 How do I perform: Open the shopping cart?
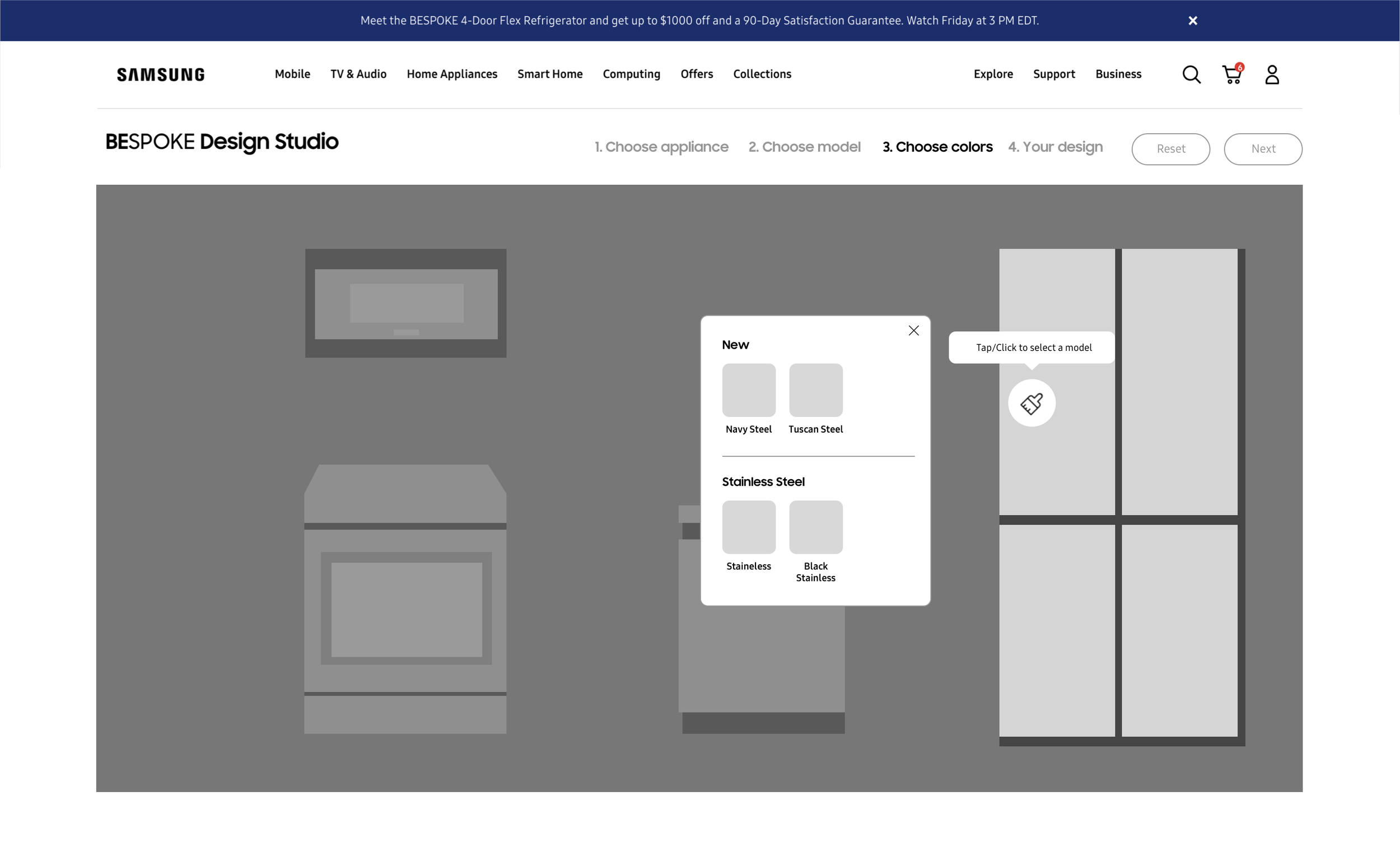tap(1231, 74)
